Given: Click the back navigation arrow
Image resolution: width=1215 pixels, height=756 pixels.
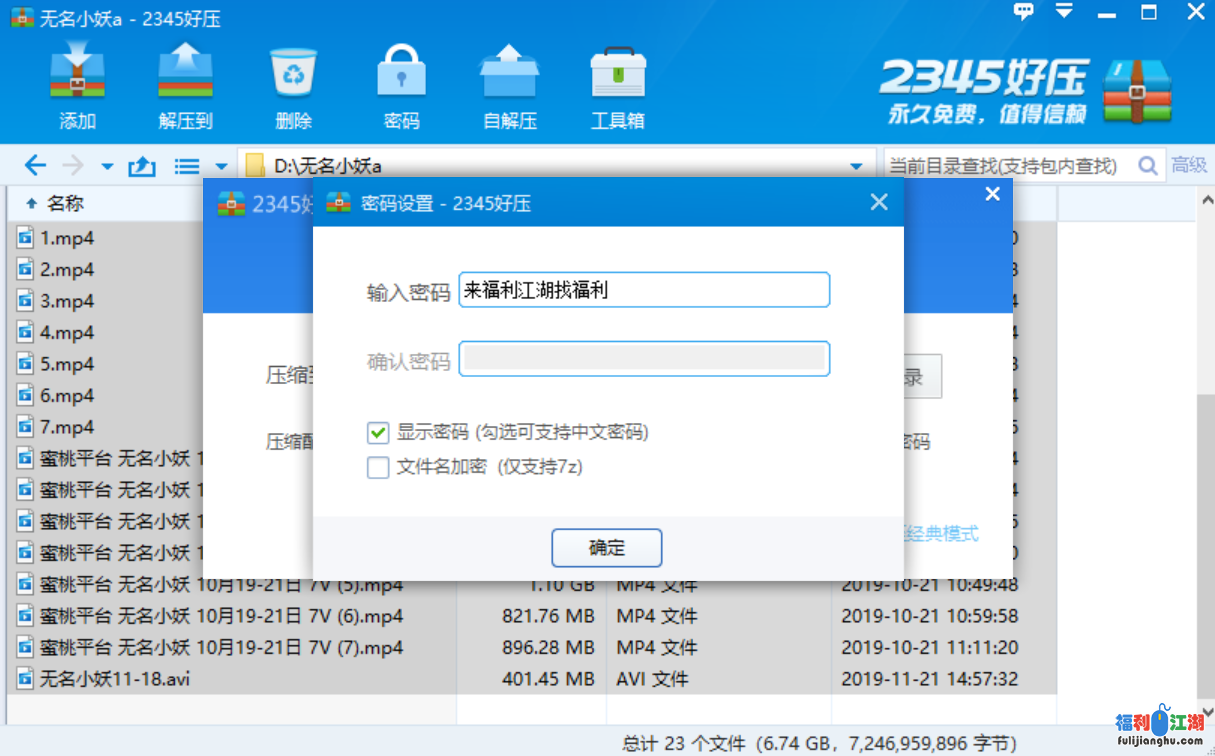Looking at the screenshot, I should coord(35,166).
